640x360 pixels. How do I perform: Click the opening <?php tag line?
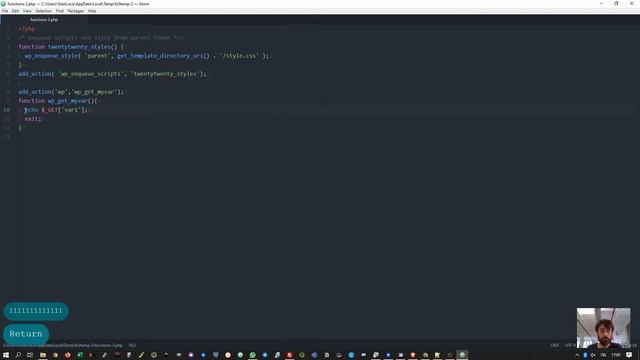tap(27, 29)
